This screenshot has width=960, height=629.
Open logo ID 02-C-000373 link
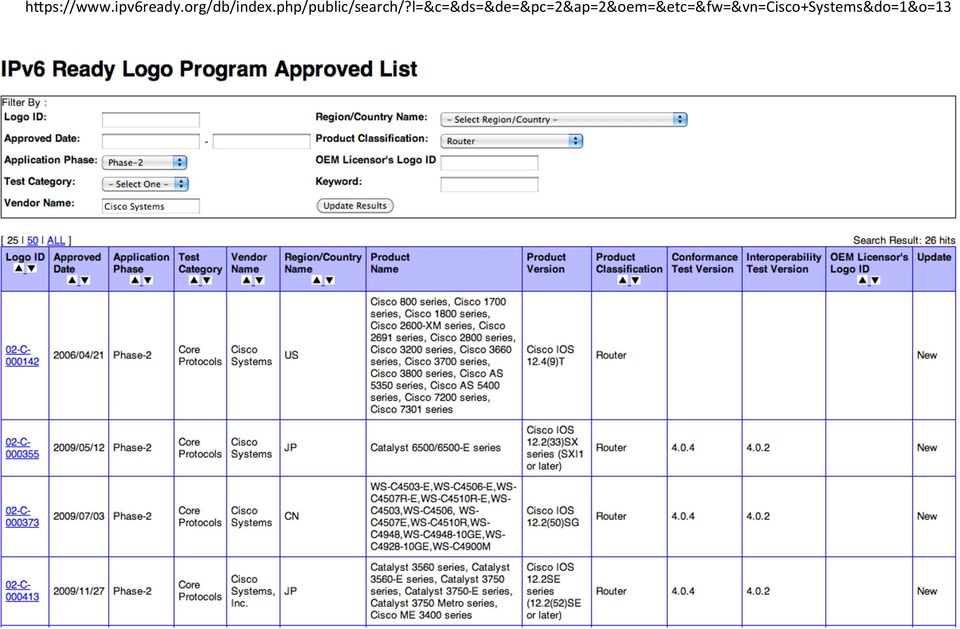[22, 516]
